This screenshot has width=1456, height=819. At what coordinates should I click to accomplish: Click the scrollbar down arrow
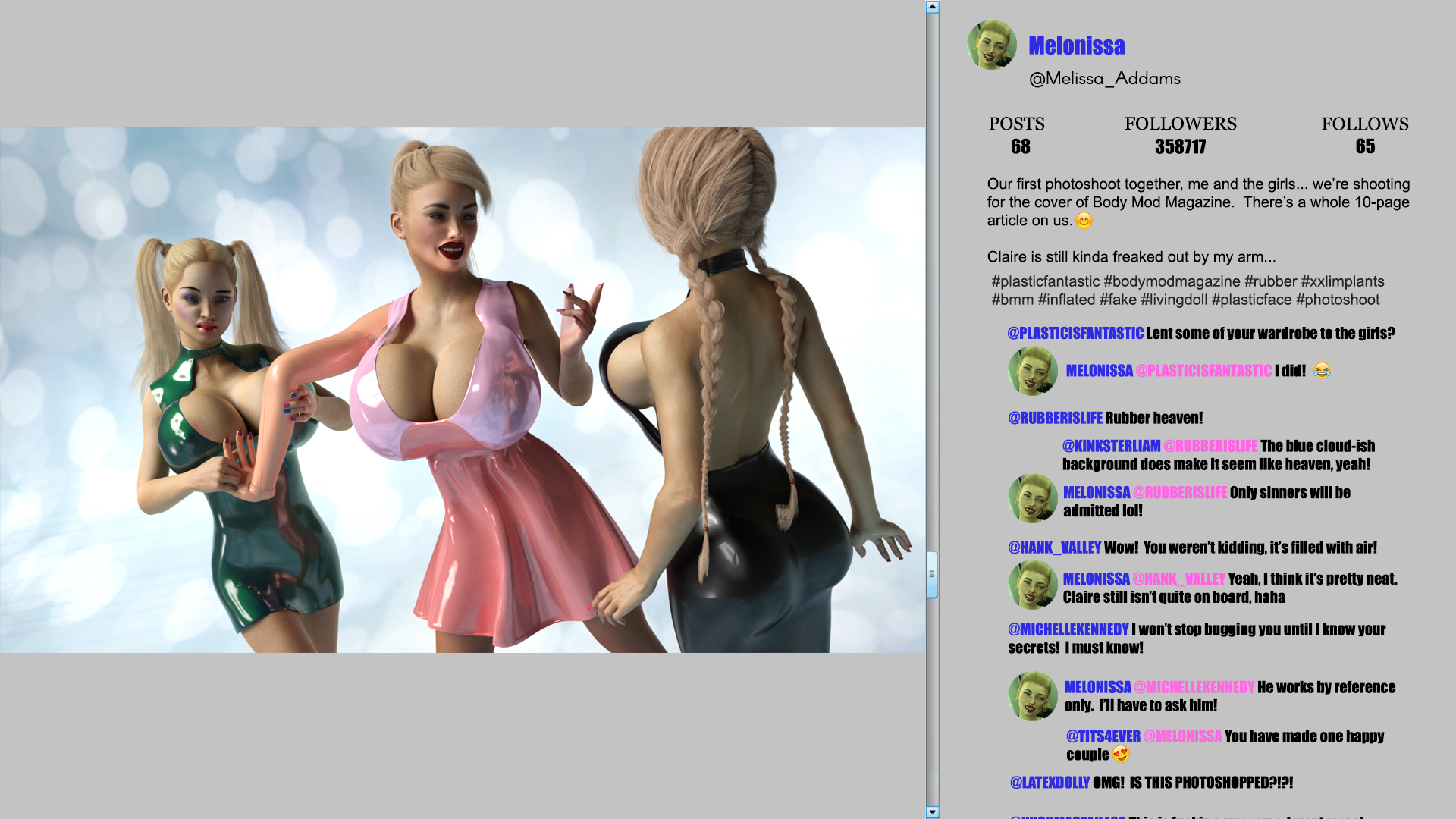click(x=933, y=812)
